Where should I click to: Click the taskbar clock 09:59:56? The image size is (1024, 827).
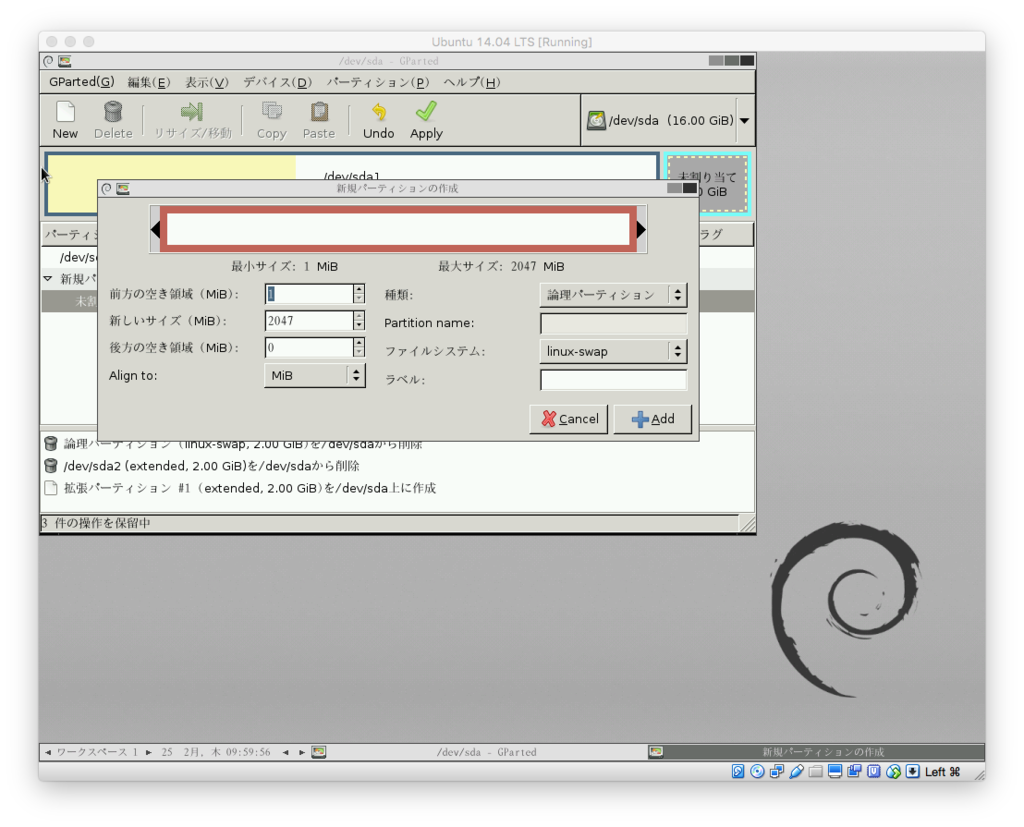tap(248, 753)
